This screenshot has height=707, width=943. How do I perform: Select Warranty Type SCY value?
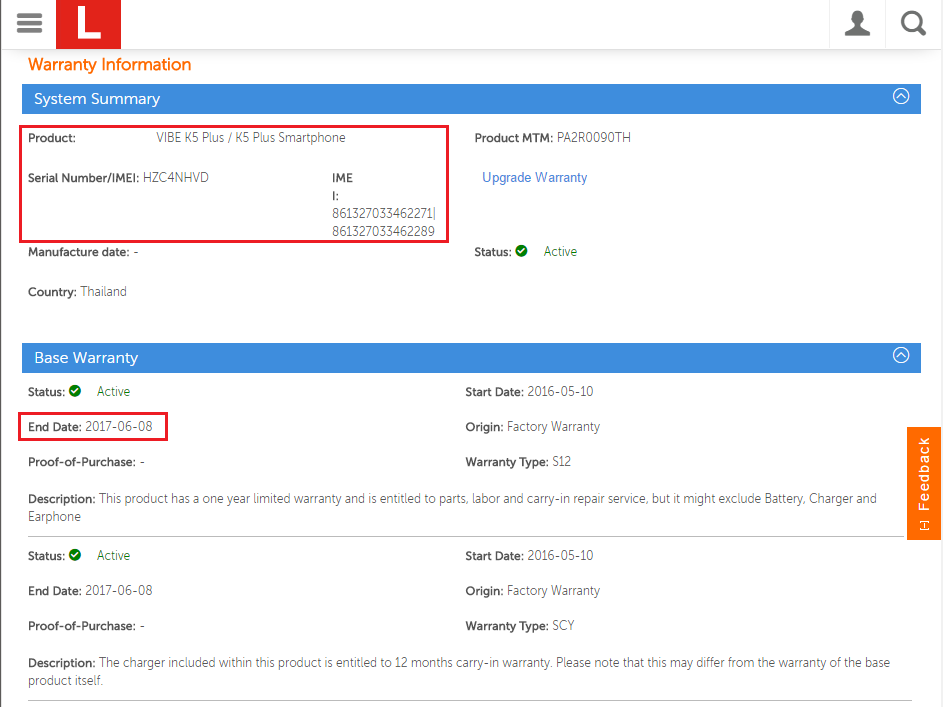coord(563,626)
